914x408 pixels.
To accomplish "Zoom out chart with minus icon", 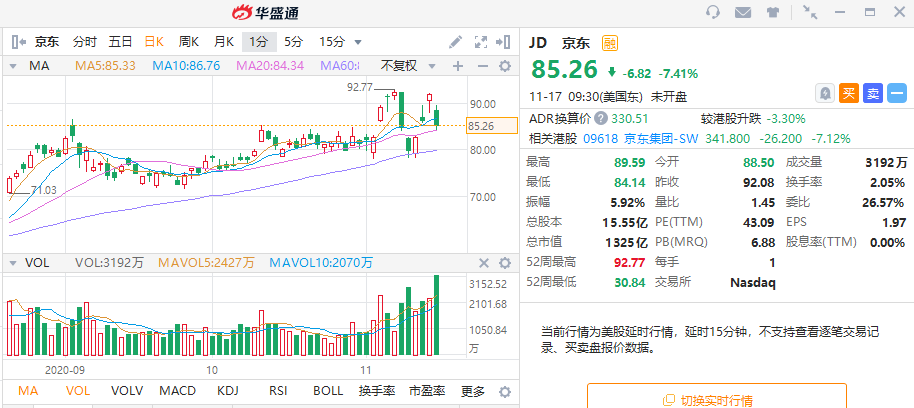I will [x=482, y=66].
